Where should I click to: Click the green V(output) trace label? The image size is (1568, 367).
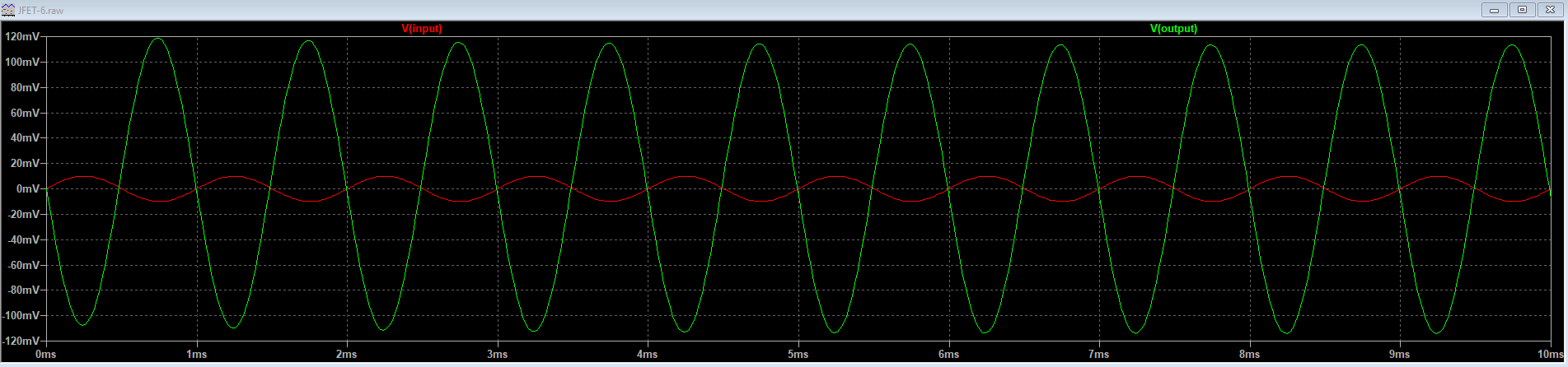click(x=1173, y=29)
